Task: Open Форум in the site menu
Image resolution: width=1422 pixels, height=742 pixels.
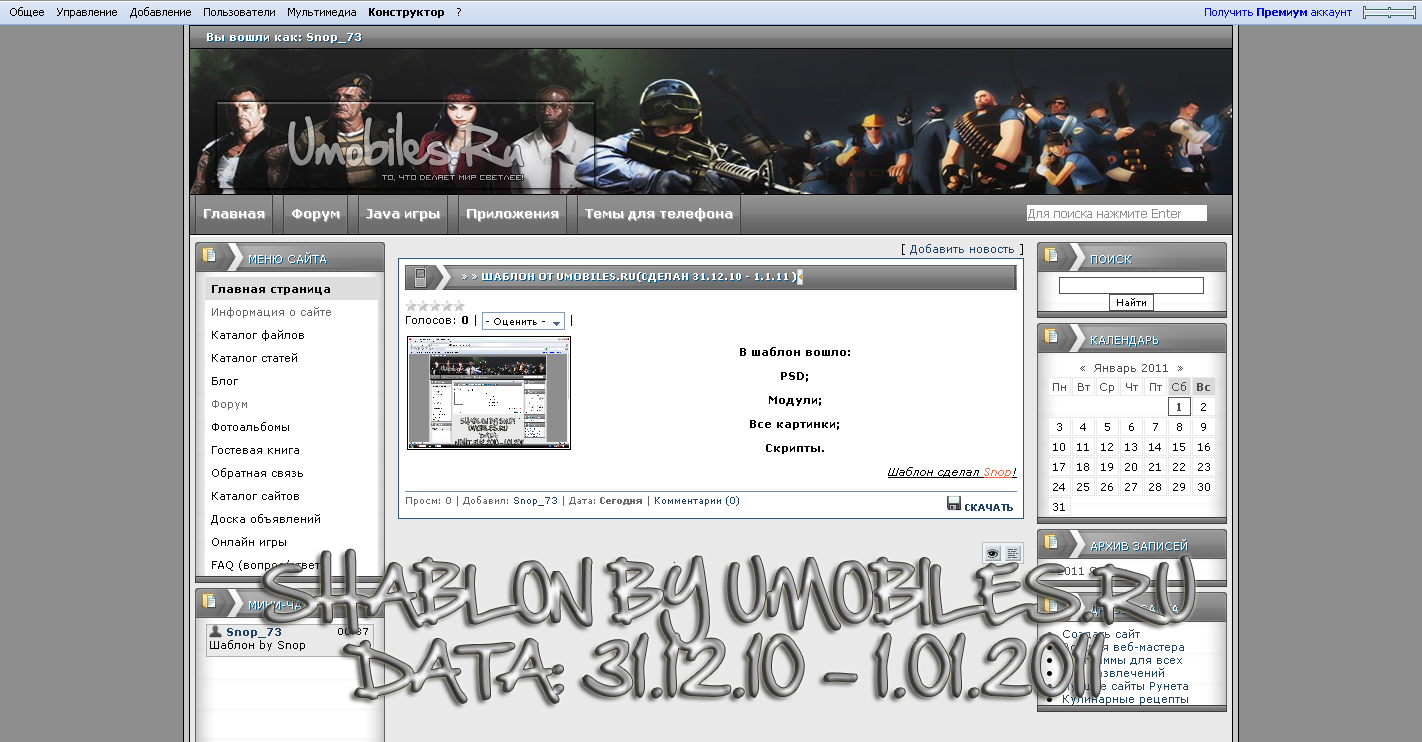Action: (x=229, y=404)
